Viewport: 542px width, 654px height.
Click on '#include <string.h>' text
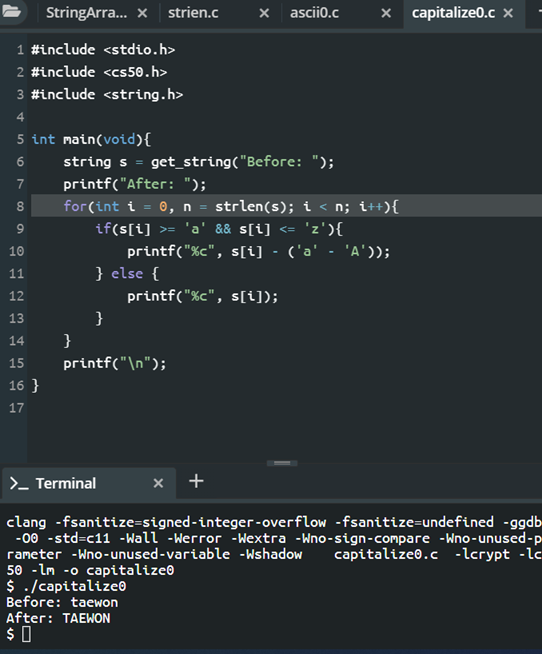[x=107, y=95]
